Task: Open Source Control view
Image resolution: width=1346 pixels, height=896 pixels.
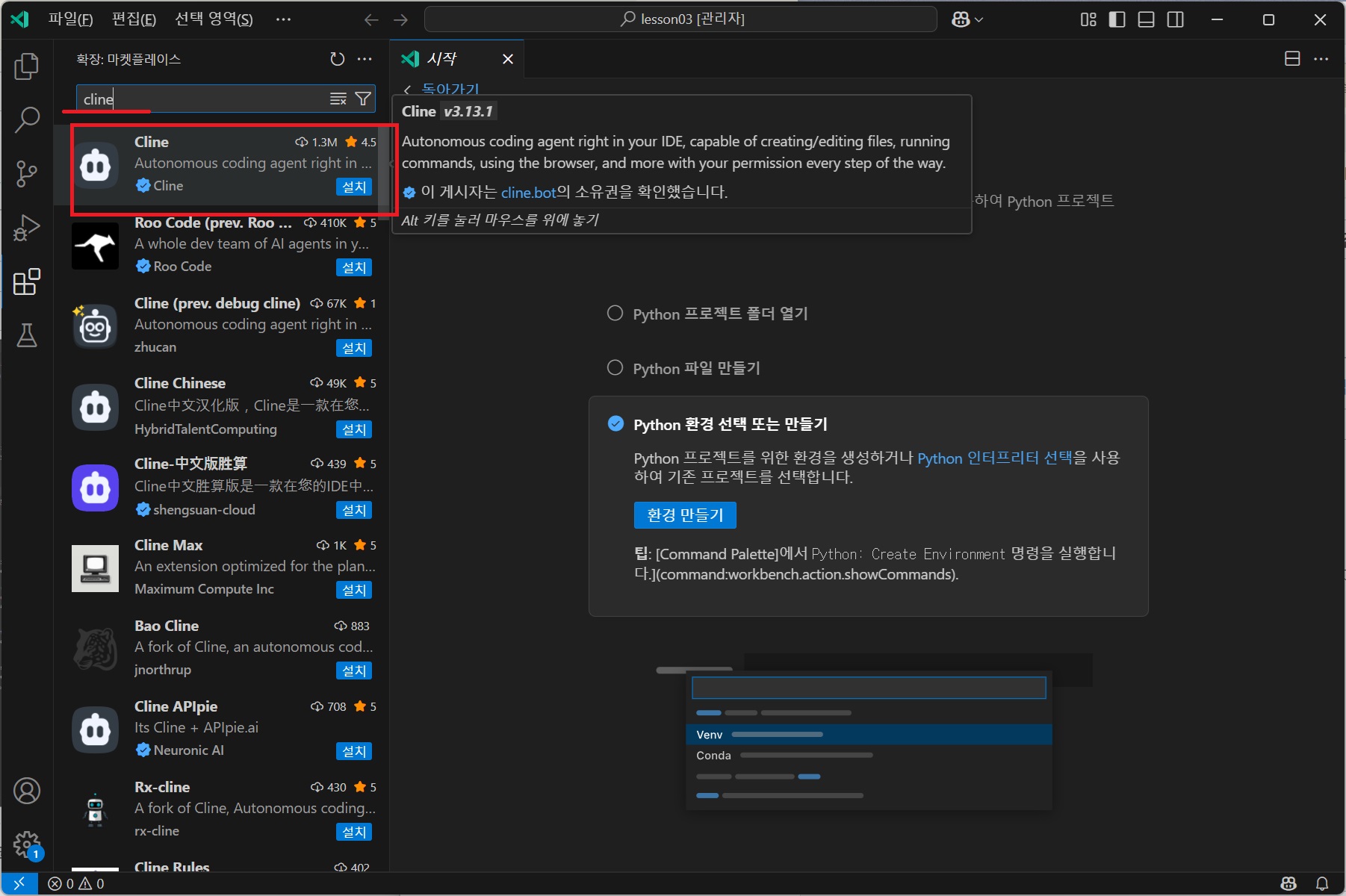Action: 27,174
